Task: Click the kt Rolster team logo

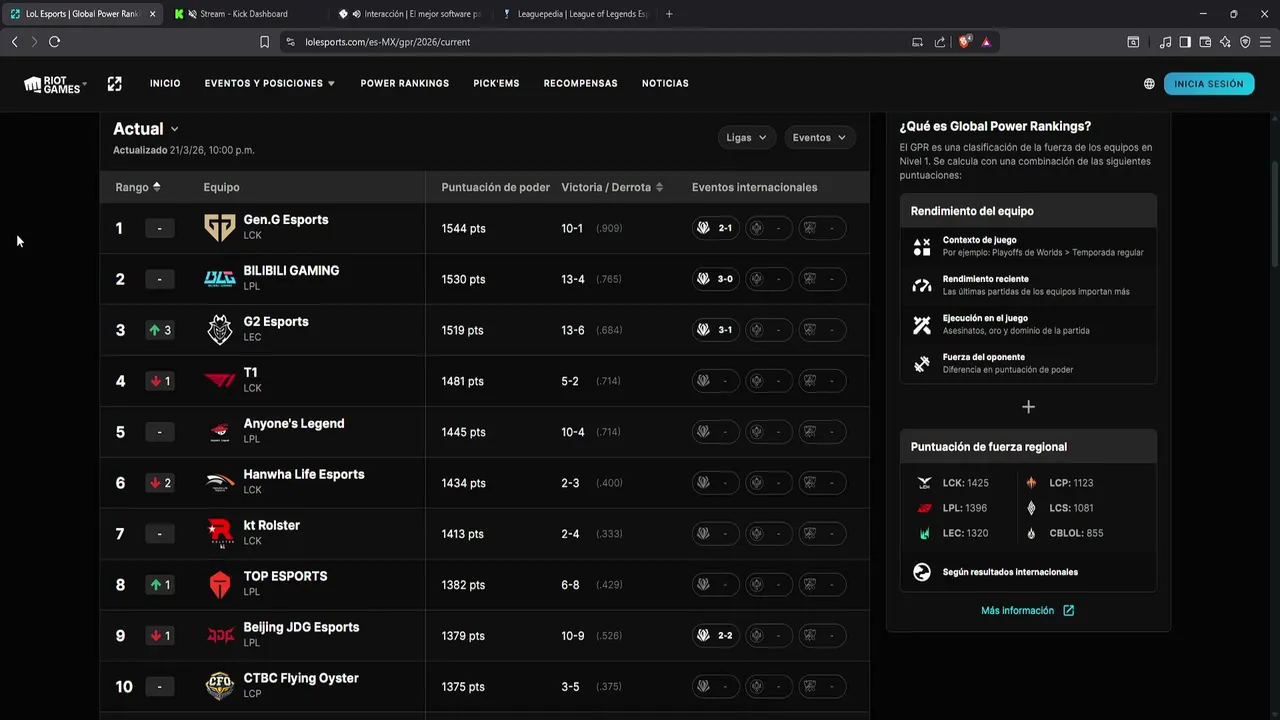Action: tap(219, 534)
